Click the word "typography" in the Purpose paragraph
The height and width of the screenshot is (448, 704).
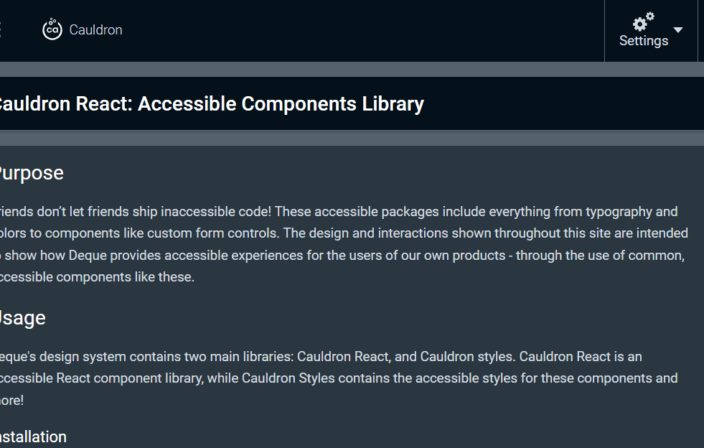613,211
